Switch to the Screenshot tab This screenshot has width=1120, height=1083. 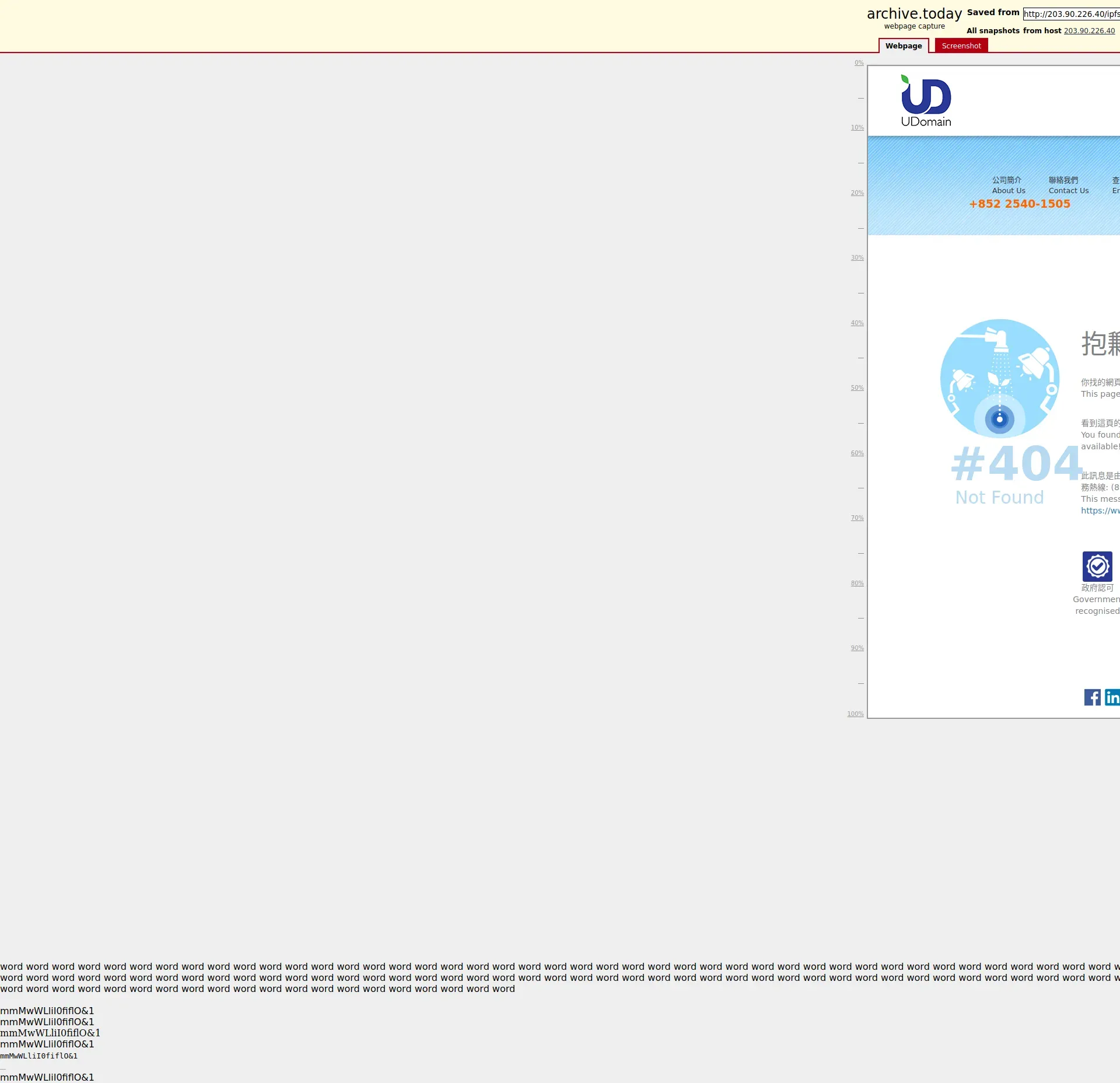(x=961, y=46)
